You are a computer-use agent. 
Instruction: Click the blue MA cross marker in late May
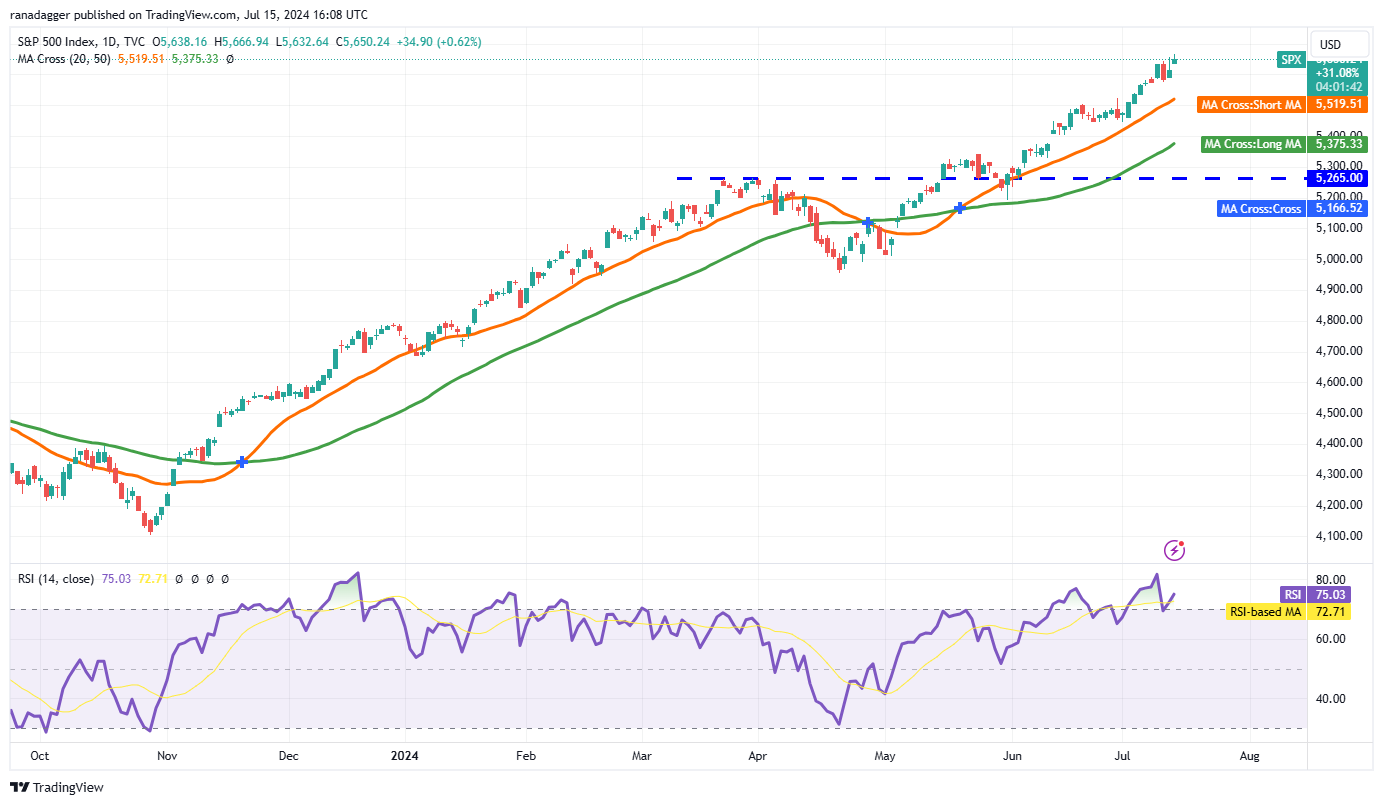pos(960,208)
